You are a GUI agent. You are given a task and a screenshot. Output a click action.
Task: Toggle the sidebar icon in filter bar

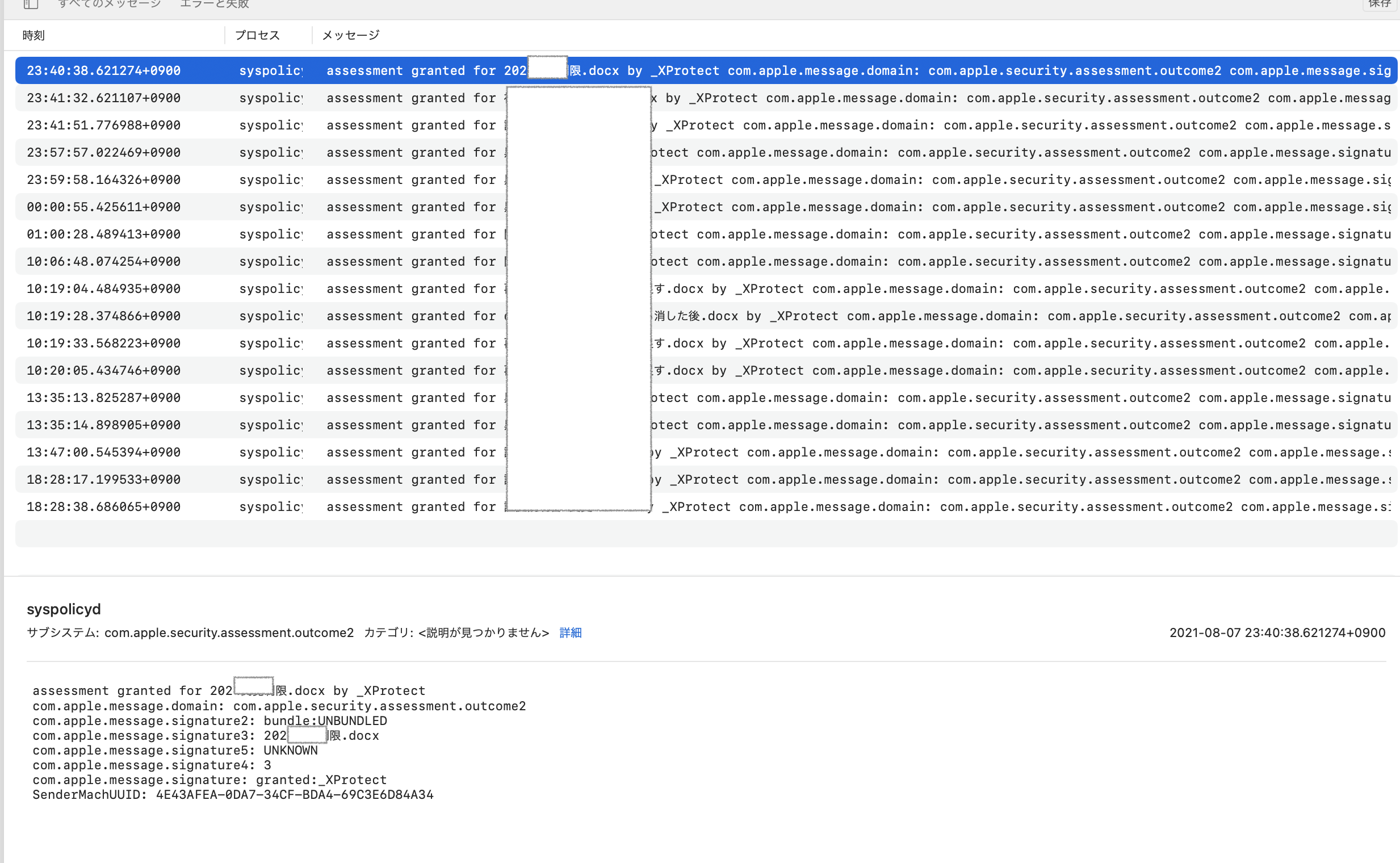[31, 5]
